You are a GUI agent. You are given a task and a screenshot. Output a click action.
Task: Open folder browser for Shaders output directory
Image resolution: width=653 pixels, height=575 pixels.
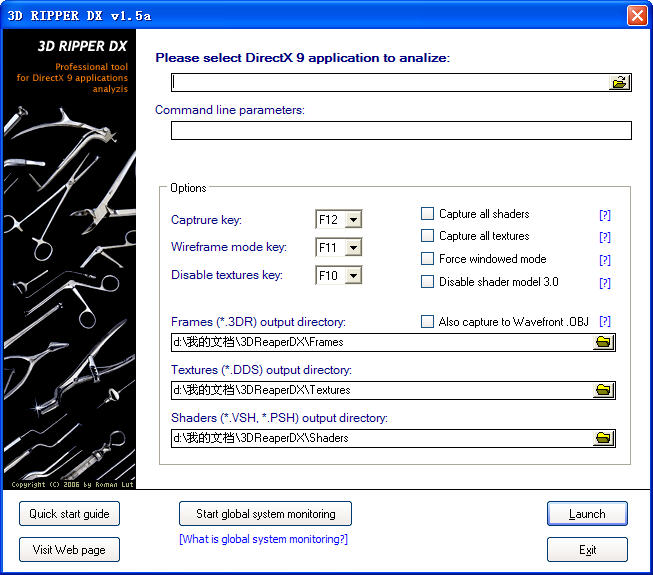point(603,438)
